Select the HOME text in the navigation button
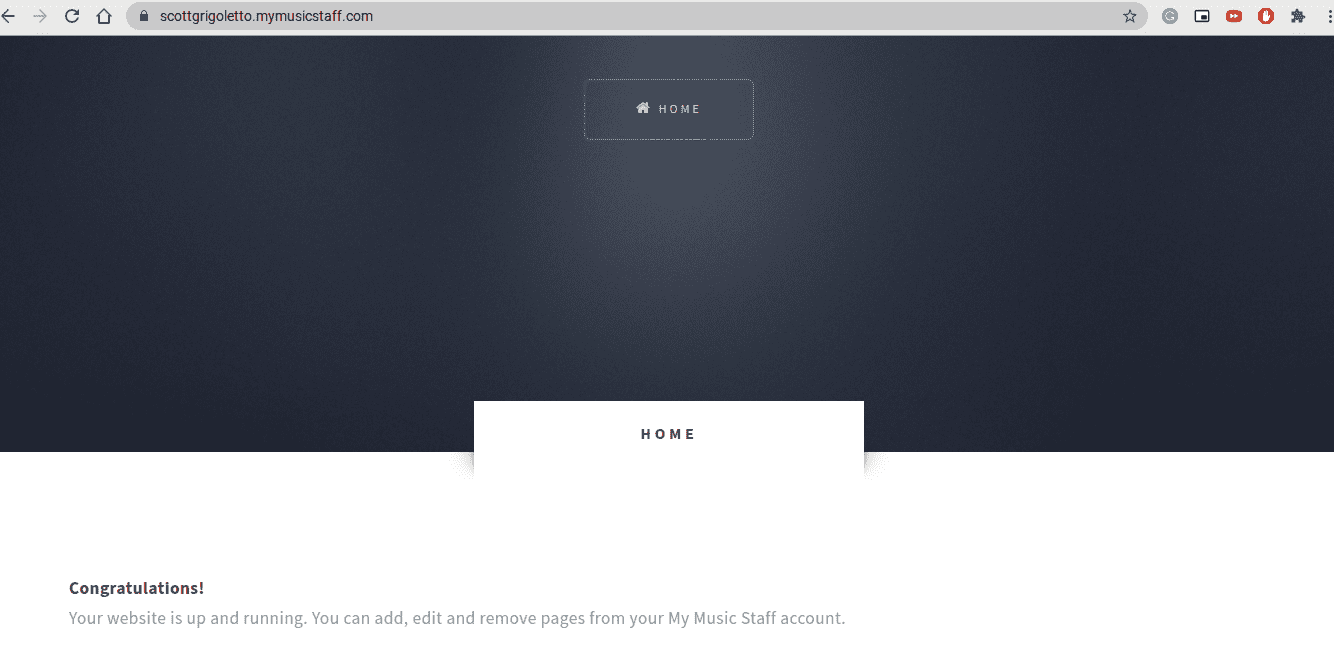This screenshot has height=669, width=1334. click(680, 109)
